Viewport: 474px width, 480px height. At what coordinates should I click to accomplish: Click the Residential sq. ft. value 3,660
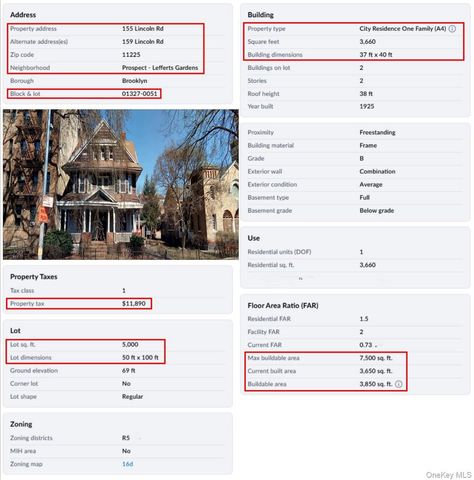coord(367,265)
